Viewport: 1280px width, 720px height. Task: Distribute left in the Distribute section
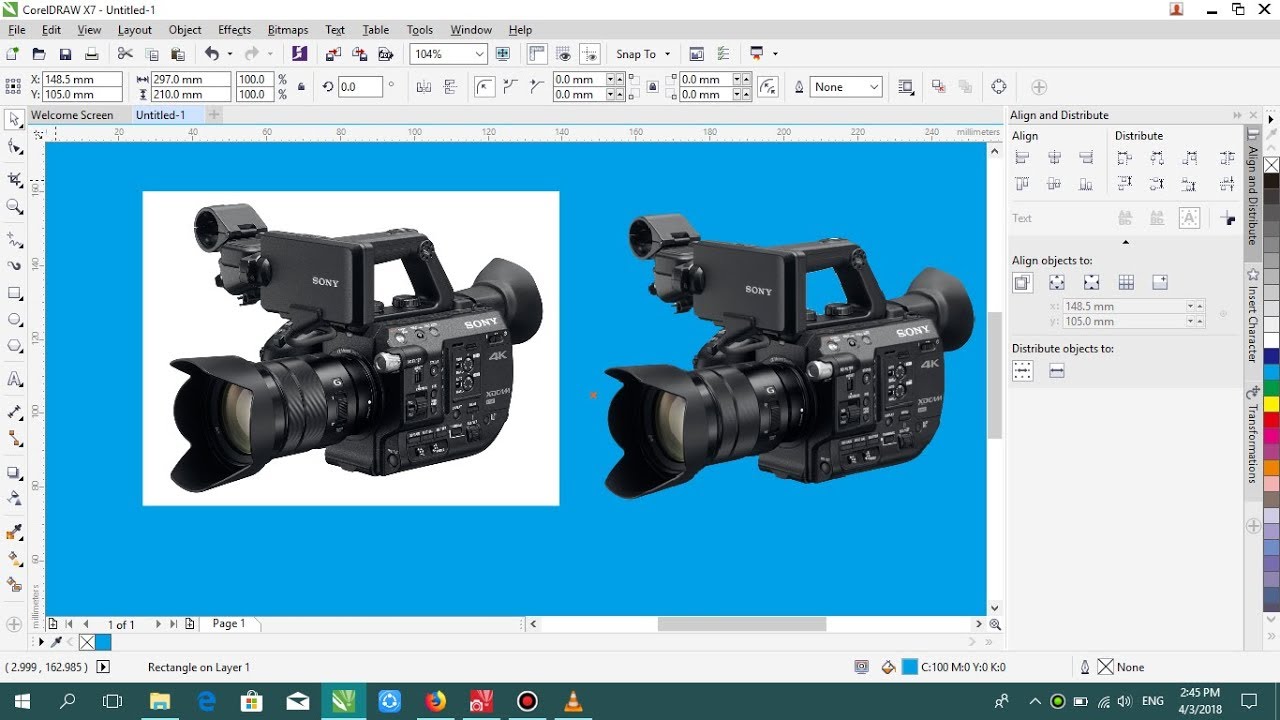(x=1125, y=158)
